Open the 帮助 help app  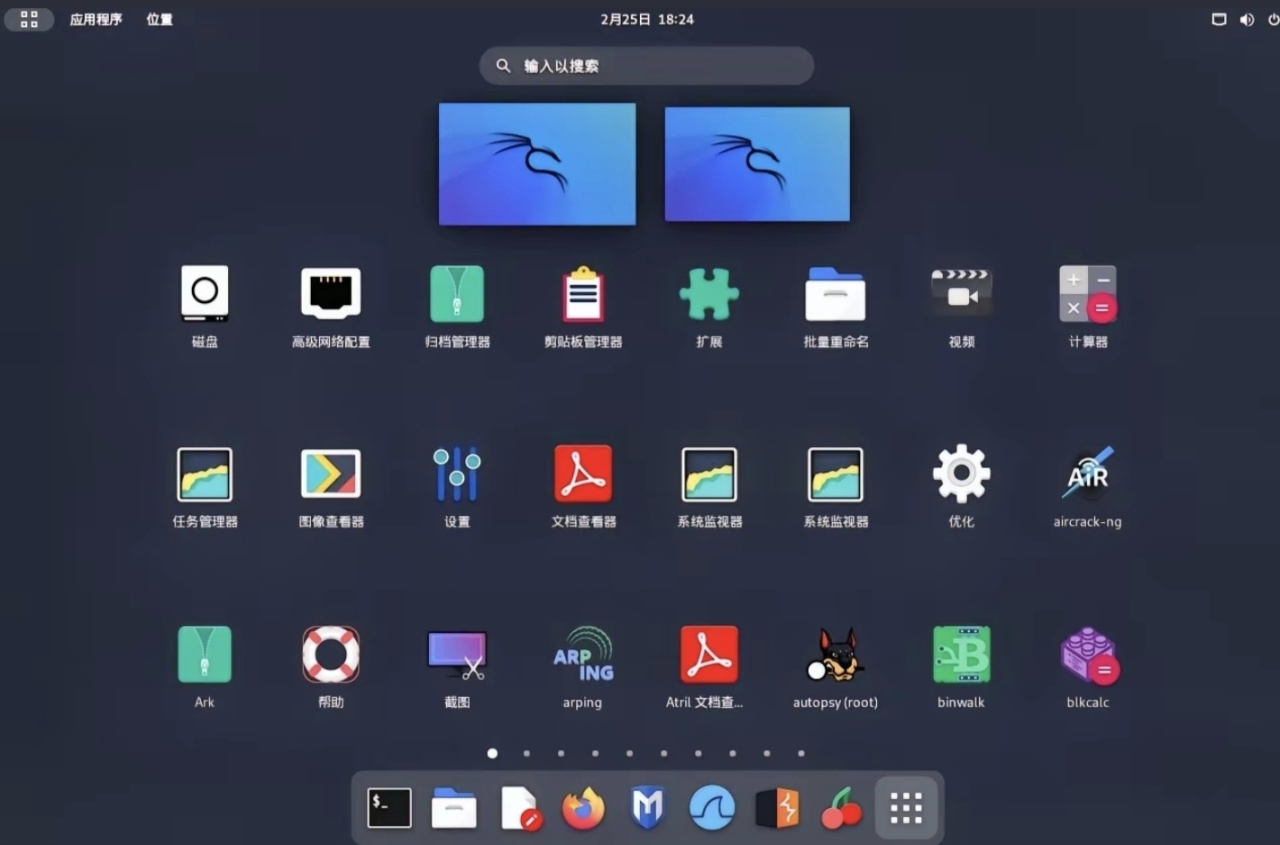click(331, 655)
